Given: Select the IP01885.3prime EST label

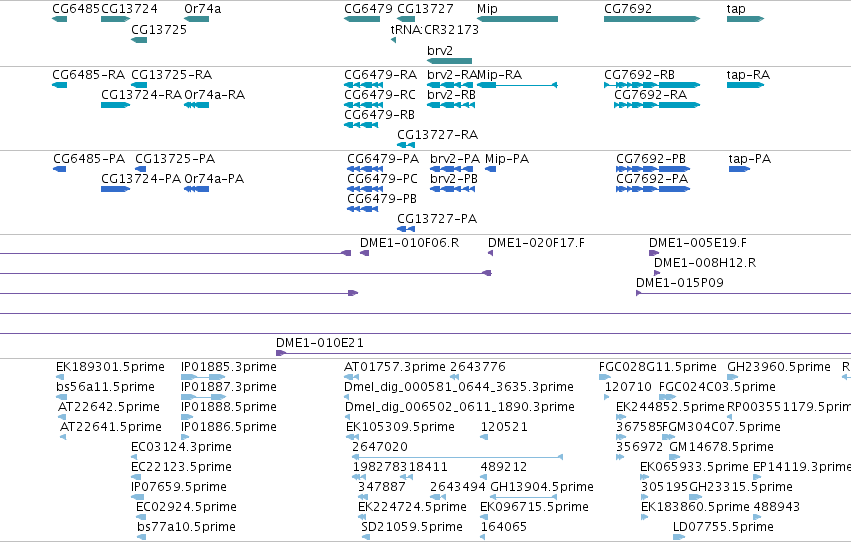Looking at the screenshot, I should click(228, 367).
